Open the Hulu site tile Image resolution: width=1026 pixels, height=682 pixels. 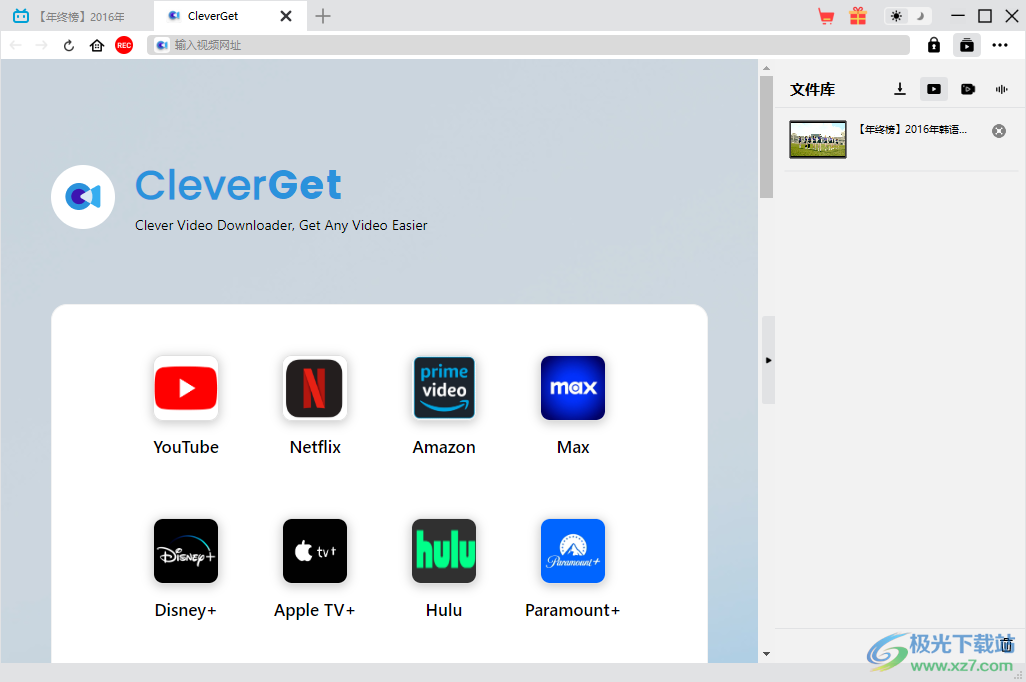point(444,551)
